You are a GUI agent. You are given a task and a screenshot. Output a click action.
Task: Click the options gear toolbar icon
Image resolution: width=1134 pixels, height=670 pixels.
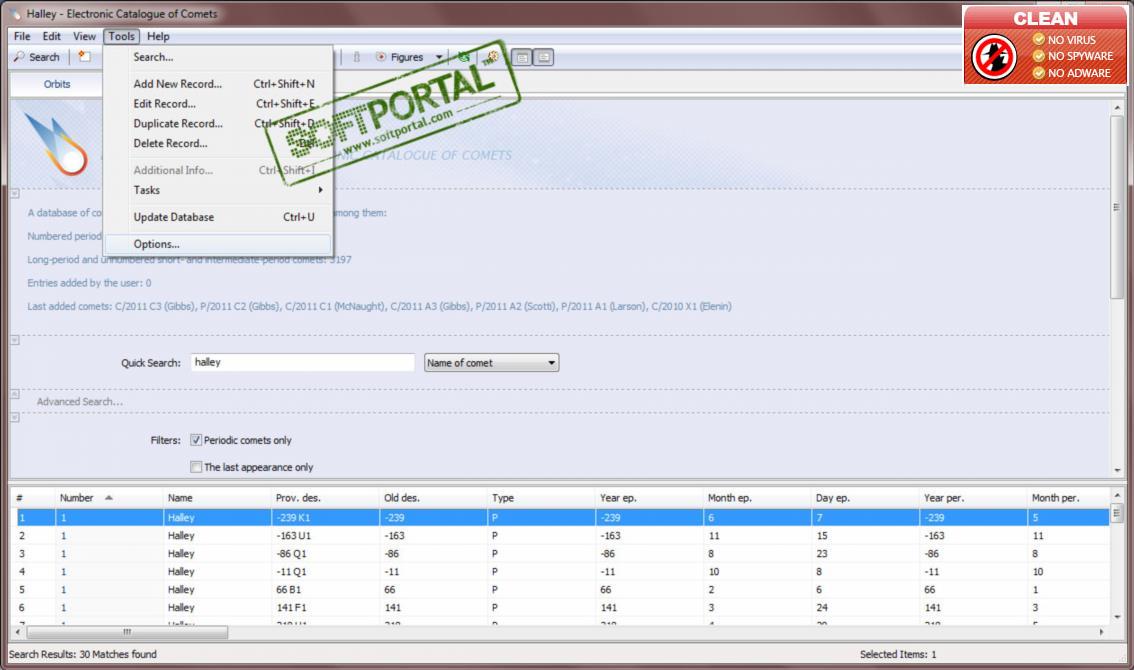(x=493, y=56)
